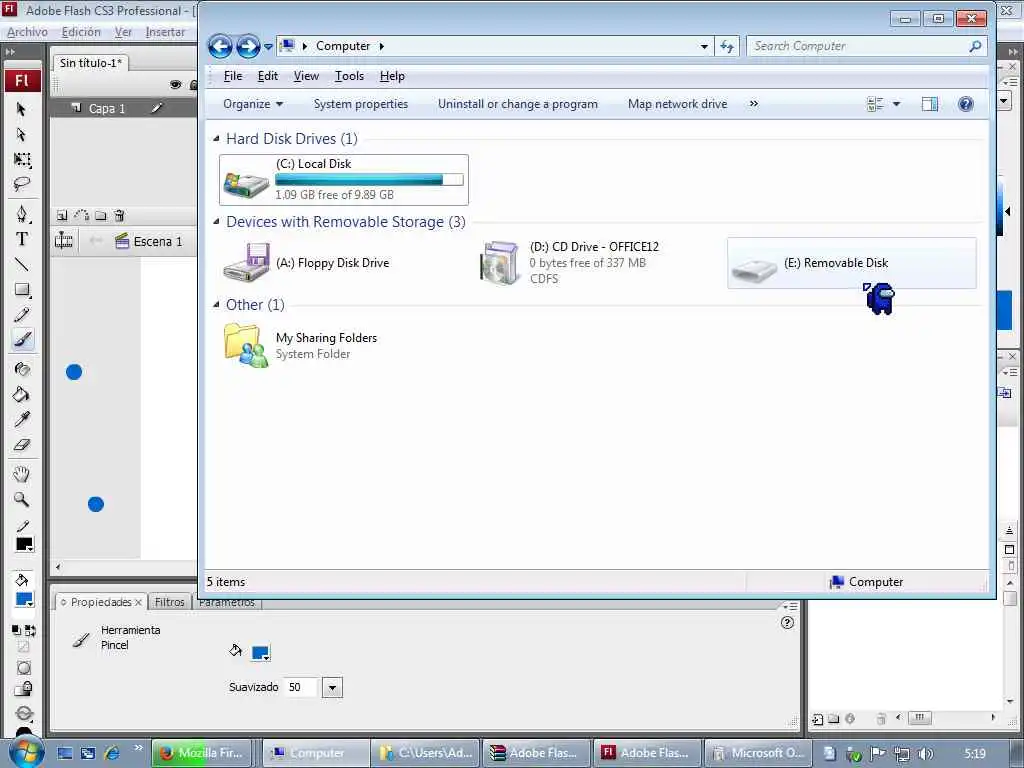Click the refresh button beside address bar

tap(727, 46)
